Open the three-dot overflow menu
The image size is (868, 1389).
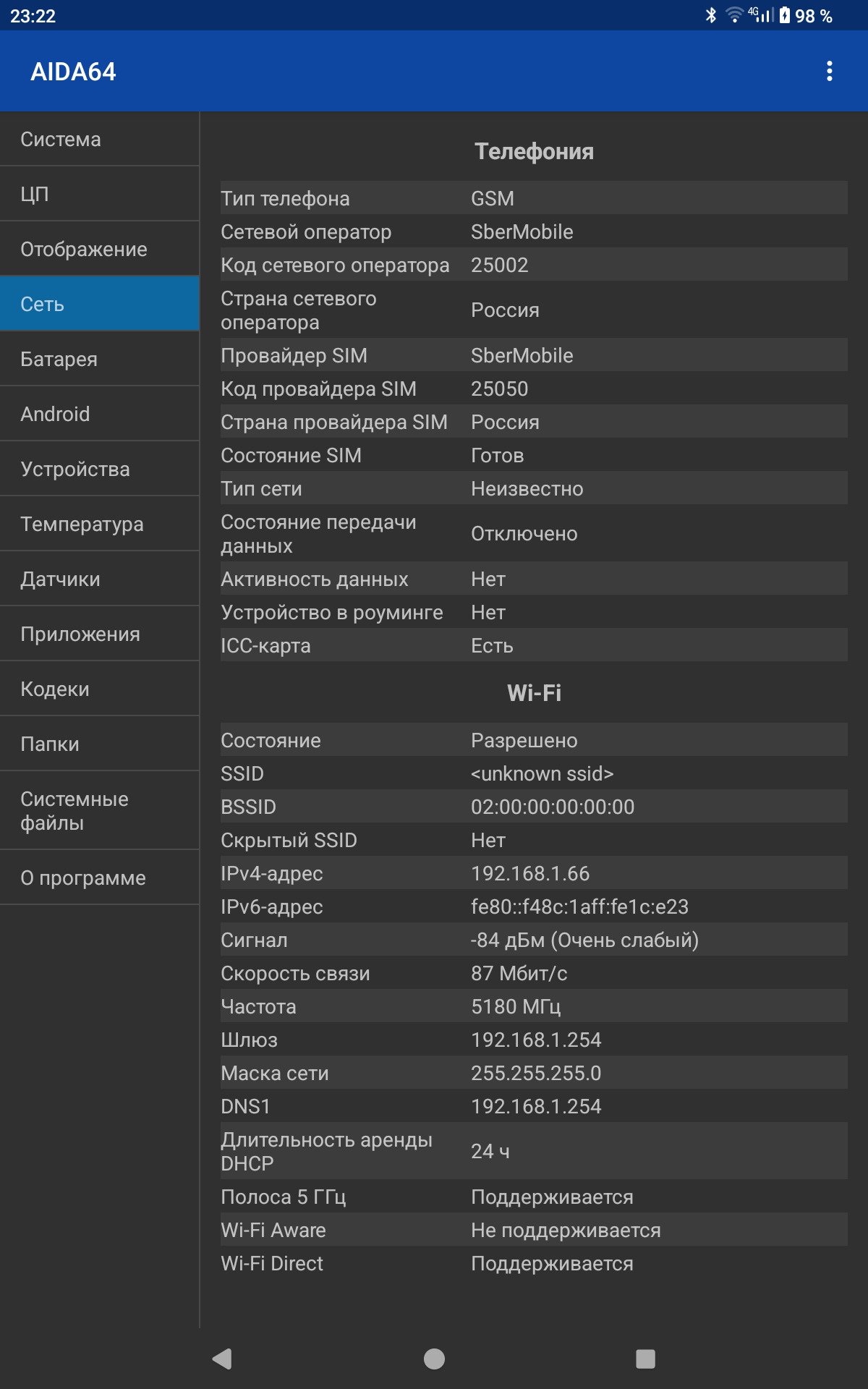pos(829,71)
